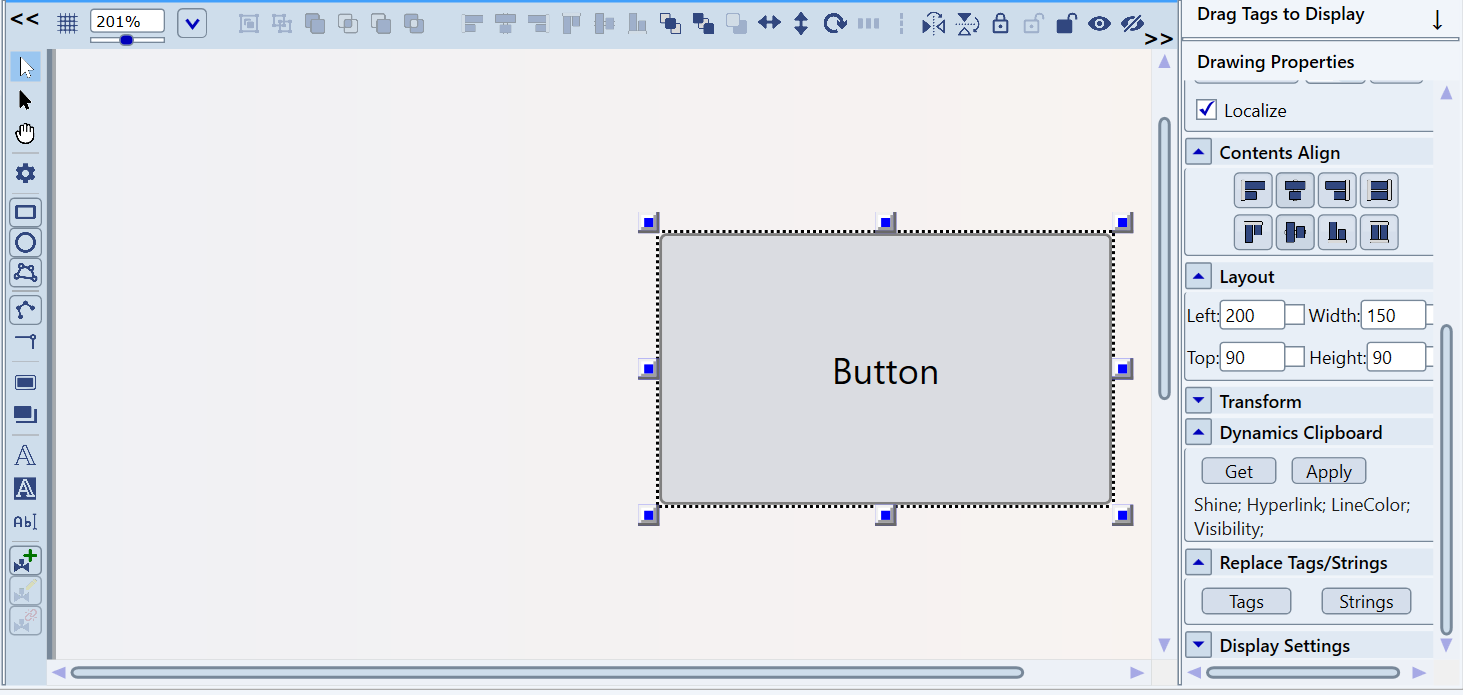This screenshot has width=1463, height=695.
Task: Select the pan hand tool
Action: pyautogui.click(x=25, y=134)
